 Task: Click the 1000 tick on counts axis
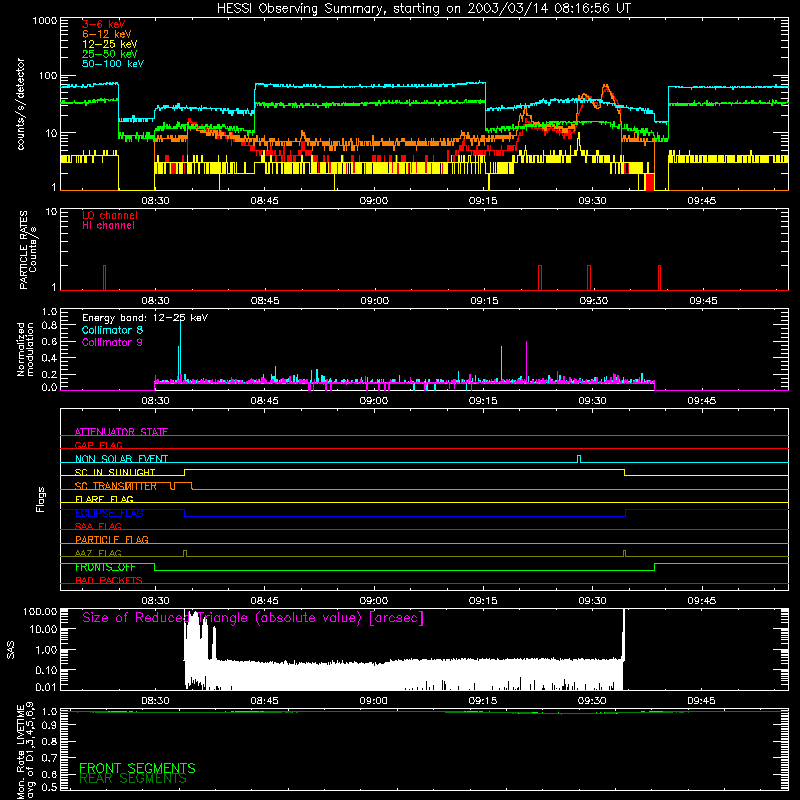click(x=44, y=21)
